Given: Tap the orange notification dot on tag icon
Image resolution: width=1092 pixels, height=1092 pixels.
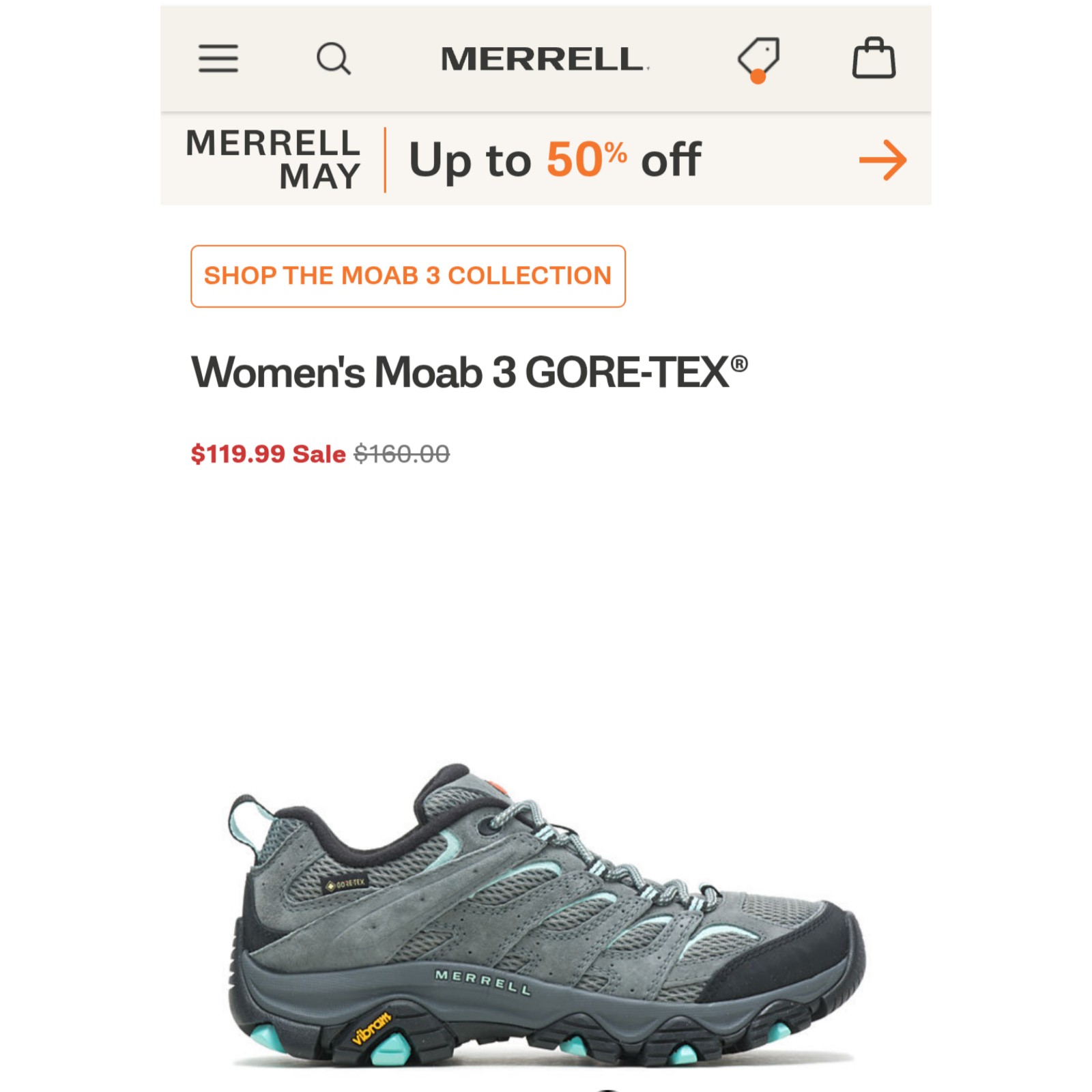Looking at the screenshot, I should pyautogui.click(x=758, y=76).
